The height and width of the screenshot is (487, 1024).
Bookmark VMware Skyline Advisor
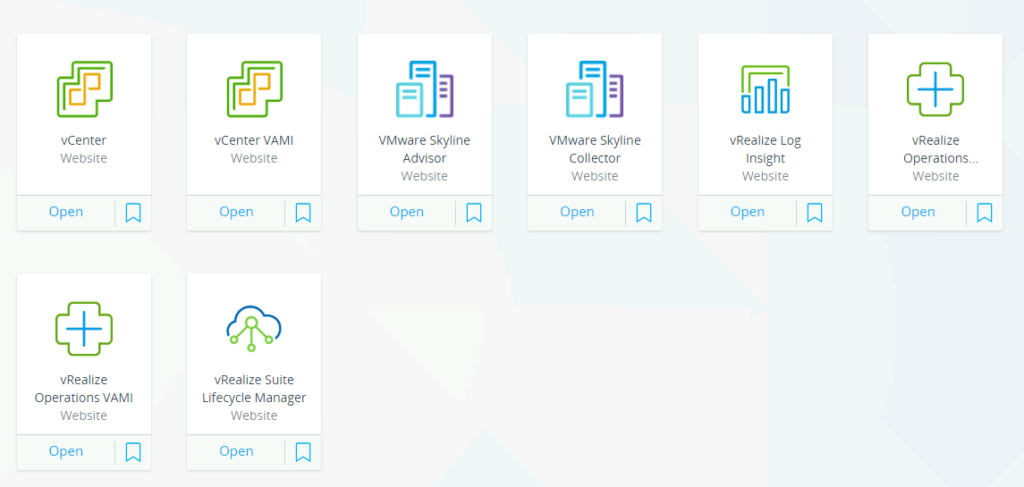point(473,213)
